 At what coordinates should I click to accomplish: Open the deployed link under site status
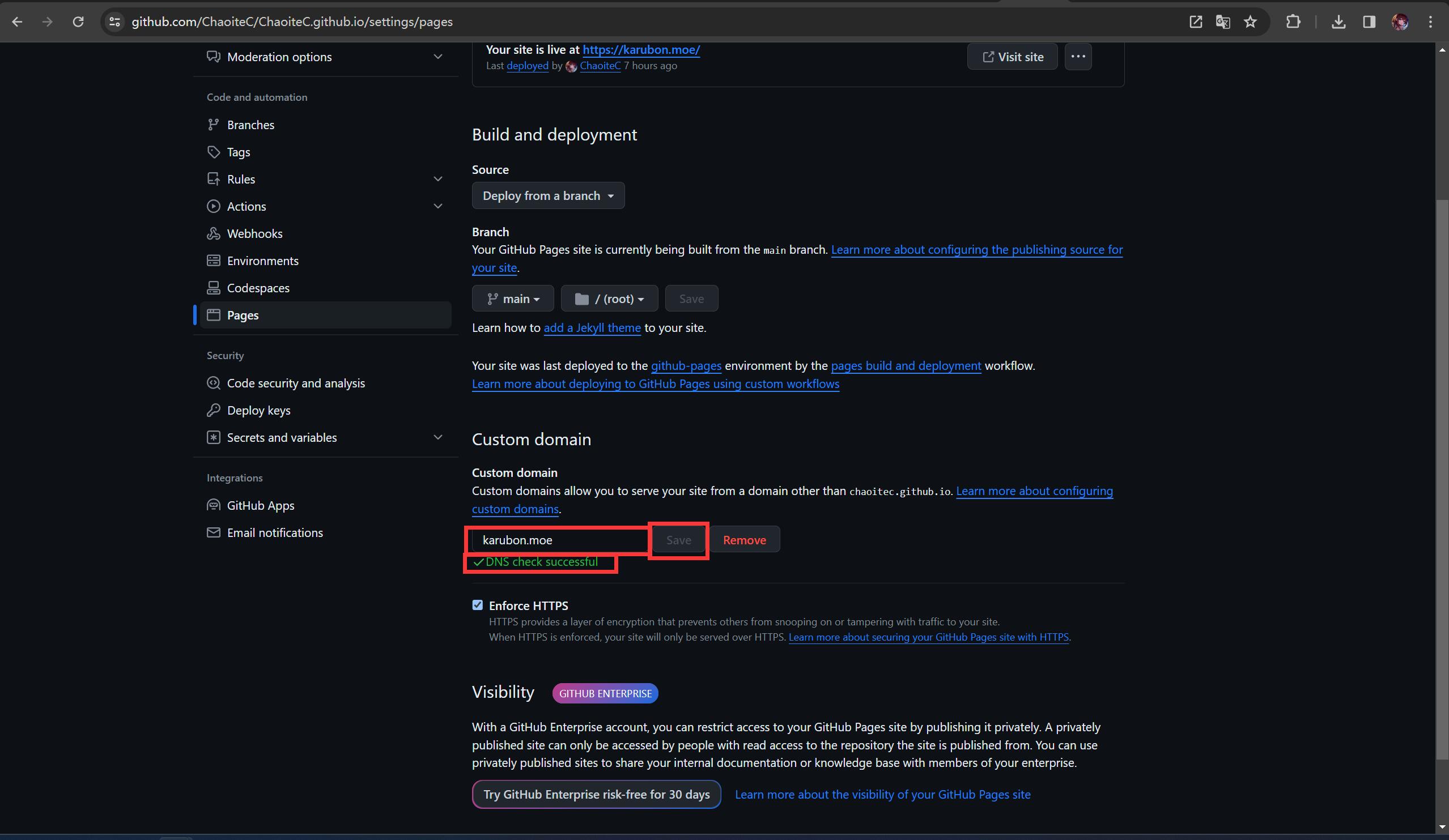(527, 66)
